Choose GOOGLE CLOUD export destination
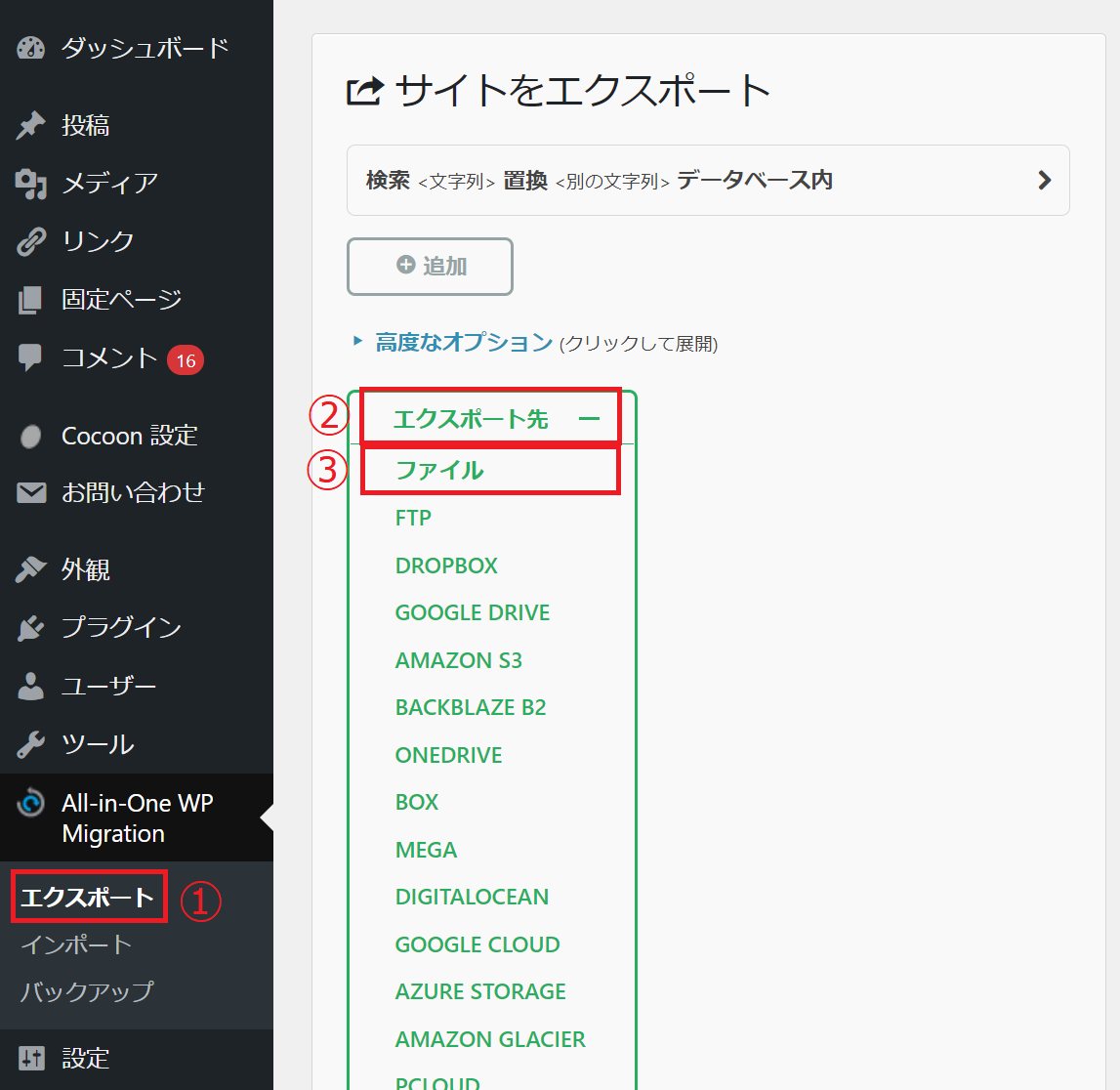The image size is (1120, 1090). tap(477, 944)
